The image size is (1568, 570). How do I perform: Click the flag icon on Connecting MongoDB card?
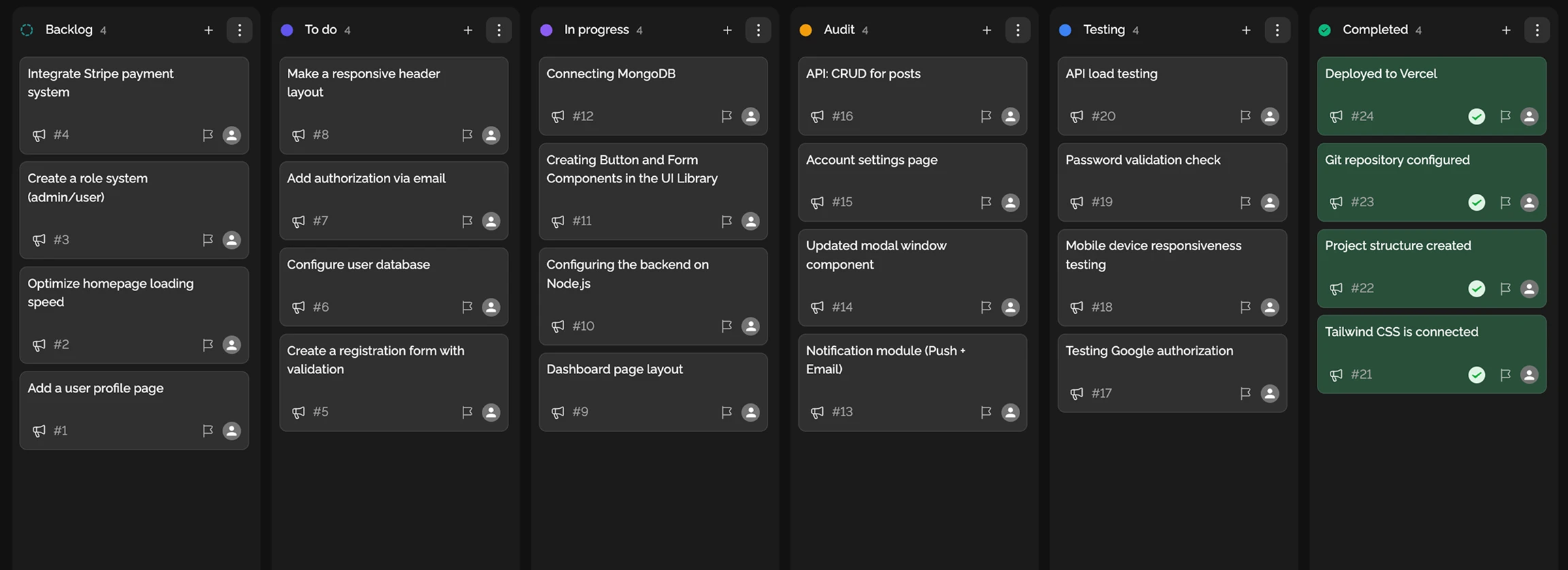(x=726, y=116)
